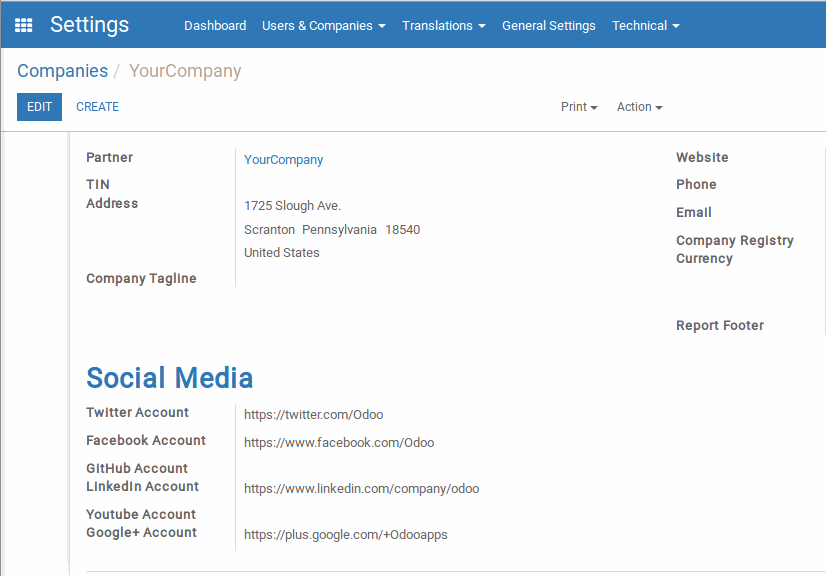
Task: Open the Print dropdown
Action: click(579, 107)
